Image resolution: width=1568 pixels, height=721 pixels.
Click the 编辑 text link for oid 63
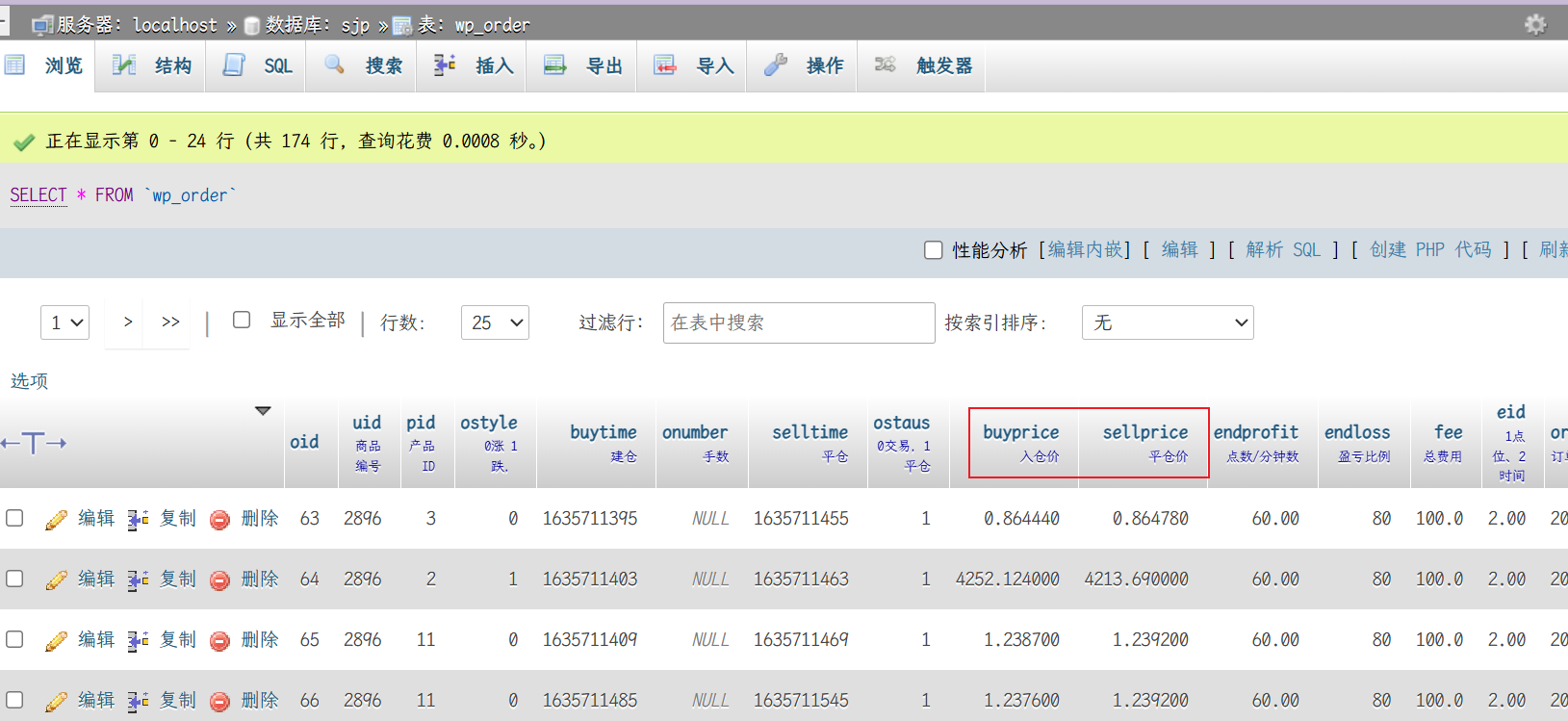tap(96, 518)
